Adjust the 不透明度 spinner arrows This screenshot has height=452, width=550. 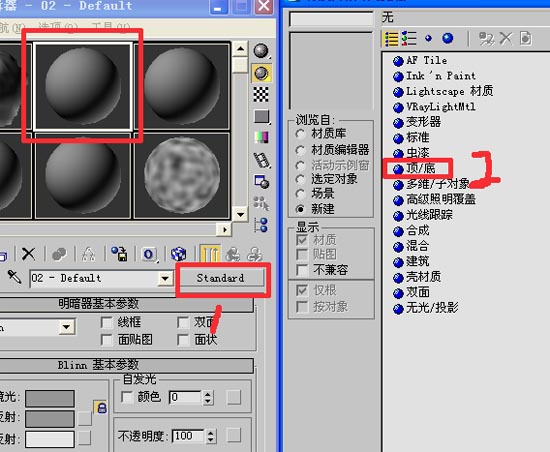click(x=210, y=437)
